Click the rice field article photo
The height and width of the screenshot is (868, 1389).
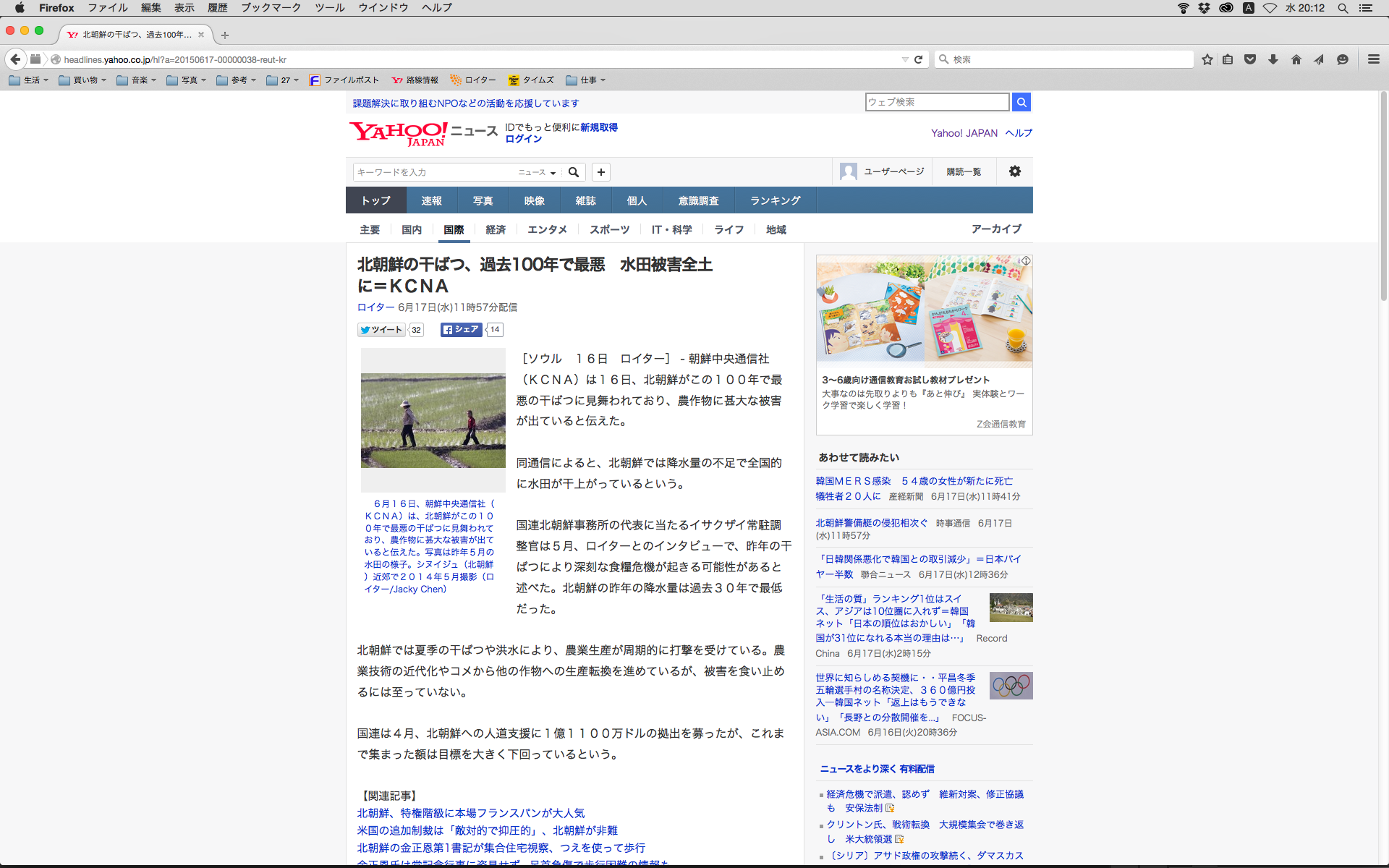tap(433, 420)
